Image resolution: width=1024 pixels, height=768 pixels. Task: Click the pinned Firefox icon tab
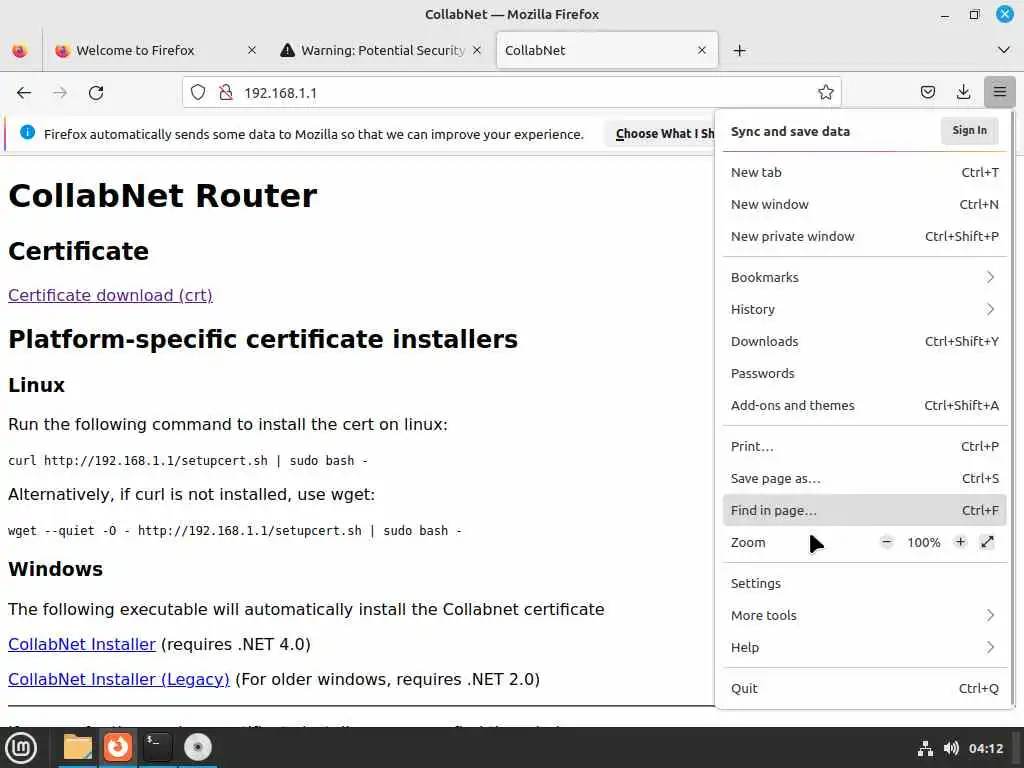(20, 50)
